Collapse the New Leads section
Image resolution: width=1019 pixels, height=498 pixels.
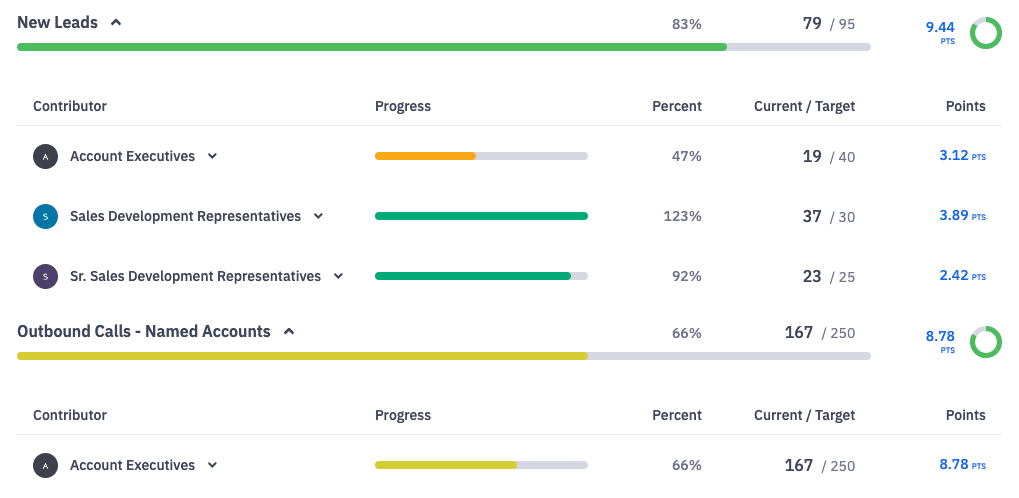(x=116, y=22)
